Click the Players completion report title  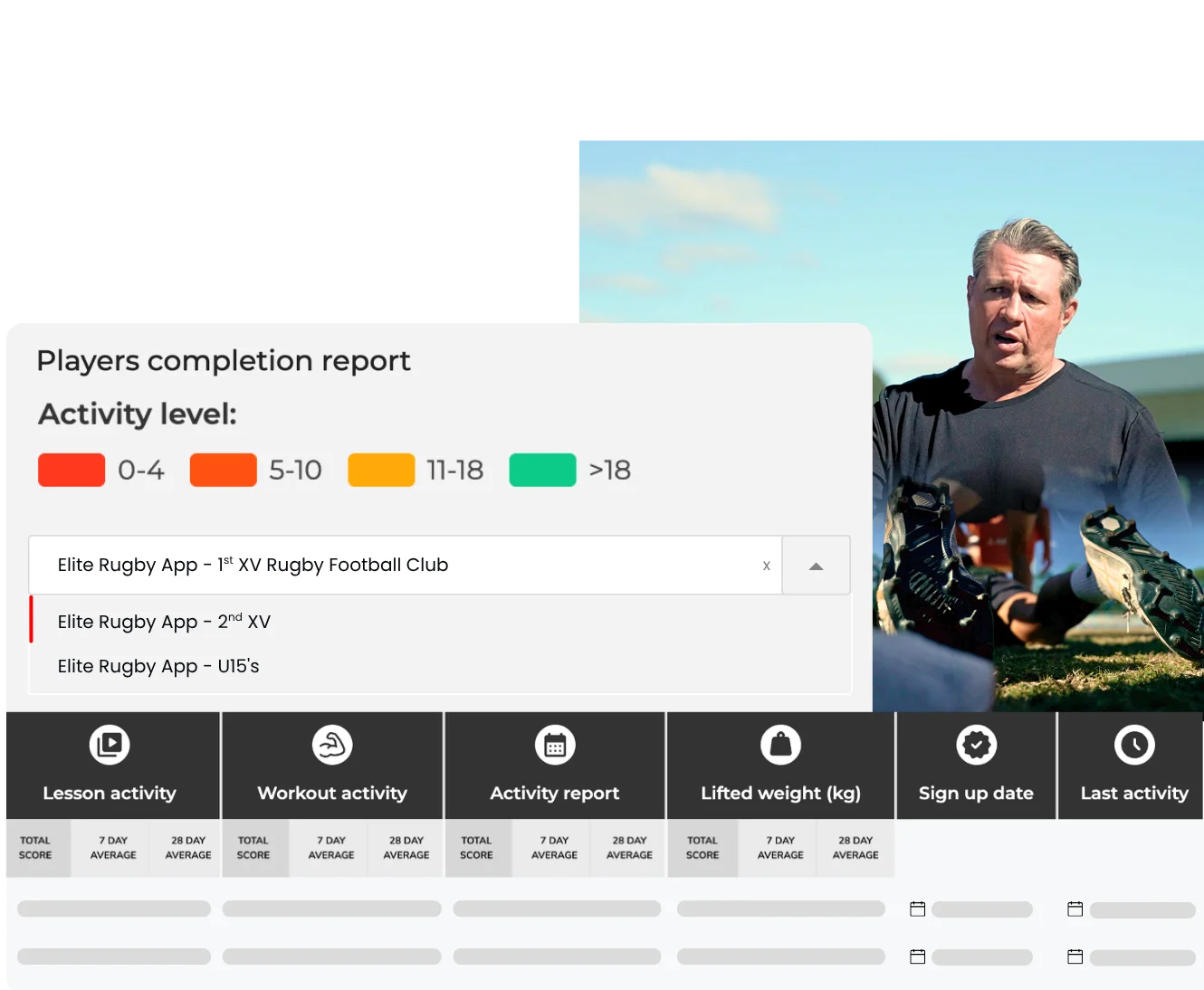pos(224,361)
